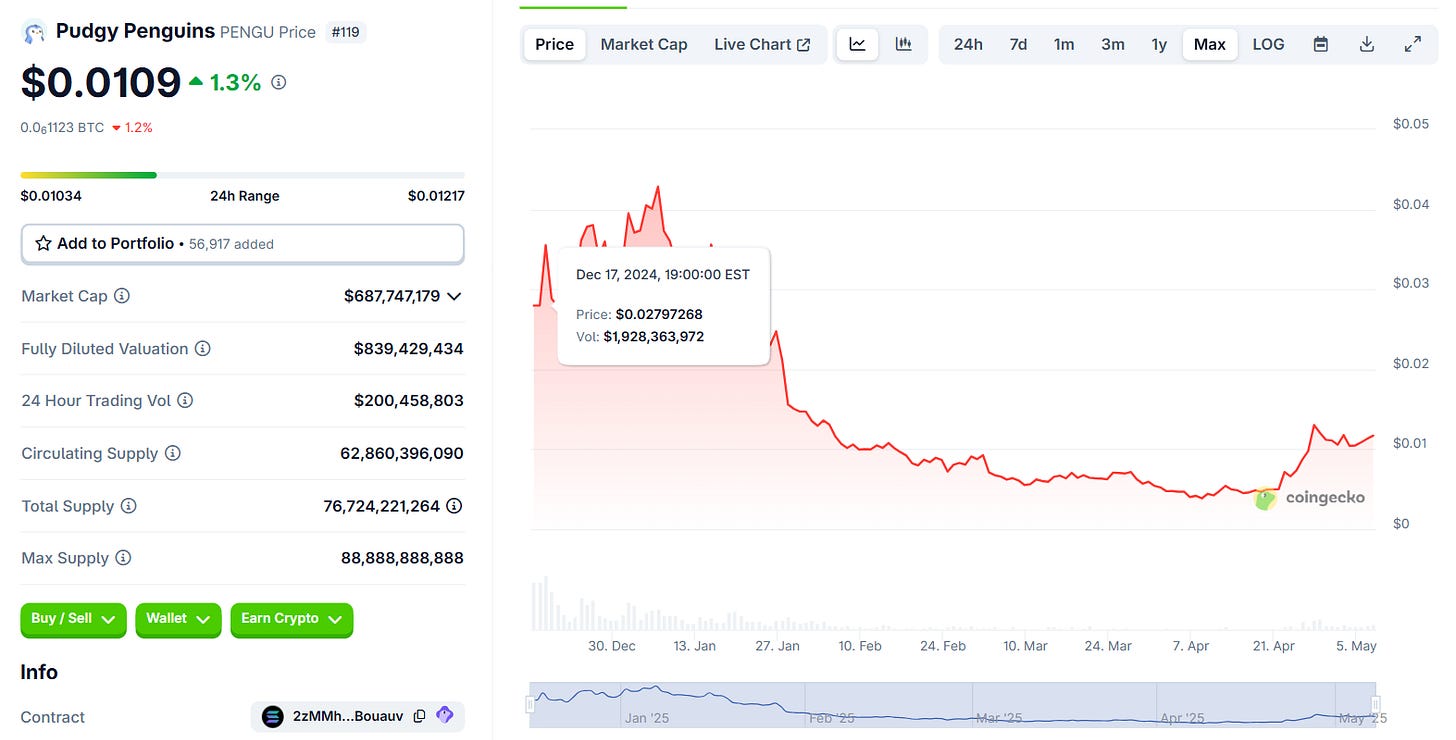The image size is (1456, 740).
Task: Click the $200,458,803 trading volume value
Action: coord(408,400)
